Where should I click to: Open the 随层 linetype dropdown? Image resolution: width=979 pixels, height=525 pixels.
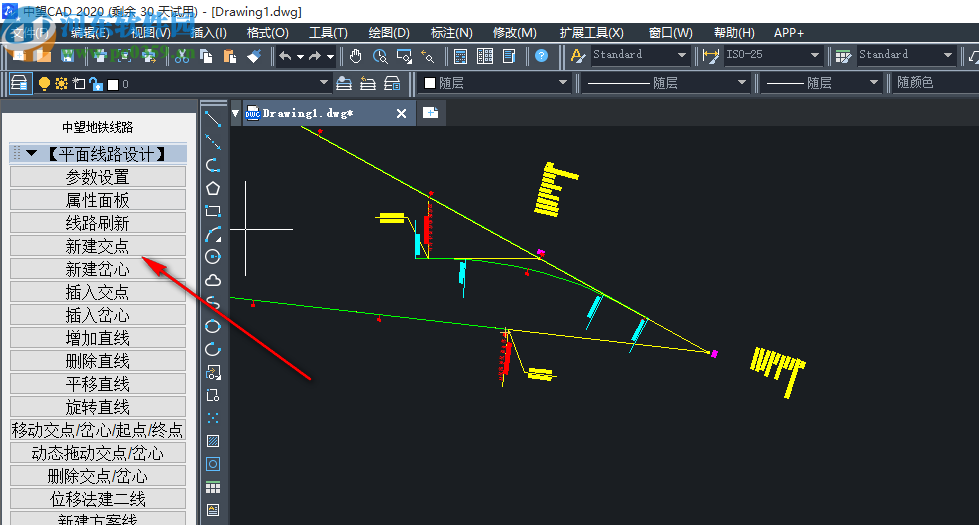click(x=741, y=82)
